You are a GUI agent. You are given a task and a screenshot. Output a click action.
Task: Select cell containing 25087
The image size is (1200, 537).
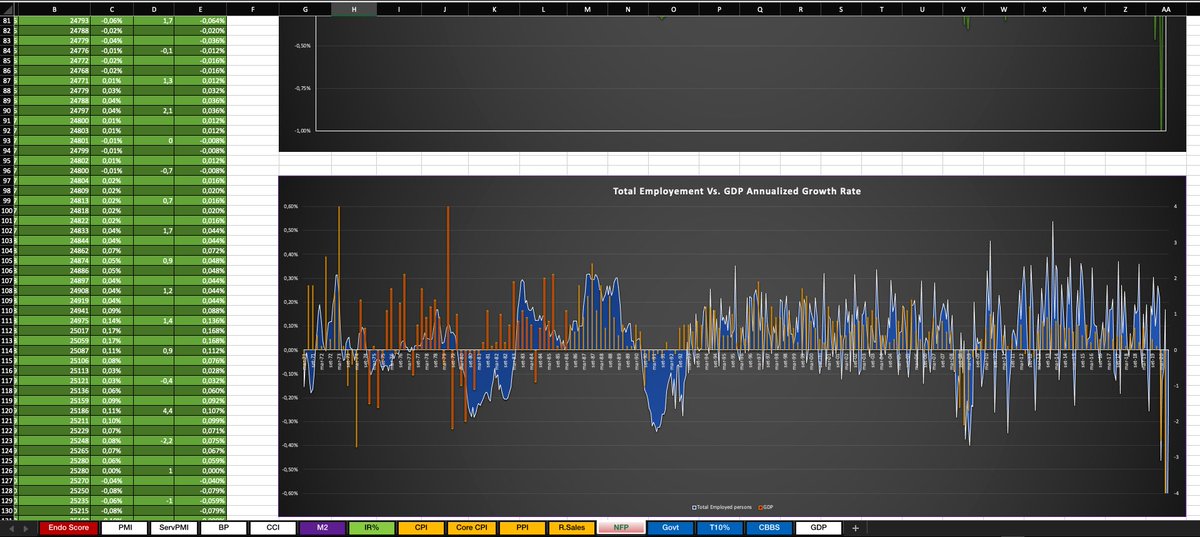[52, 352]
